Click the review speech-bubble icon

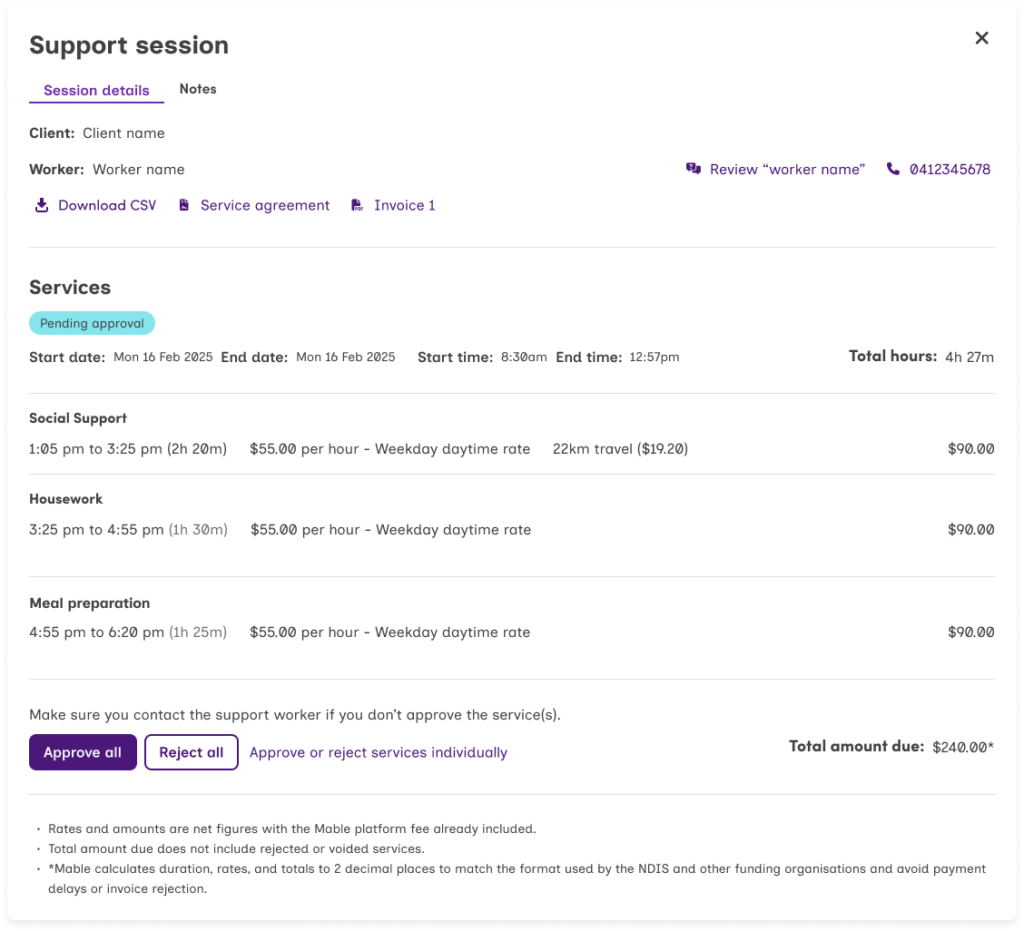(693, 169)
